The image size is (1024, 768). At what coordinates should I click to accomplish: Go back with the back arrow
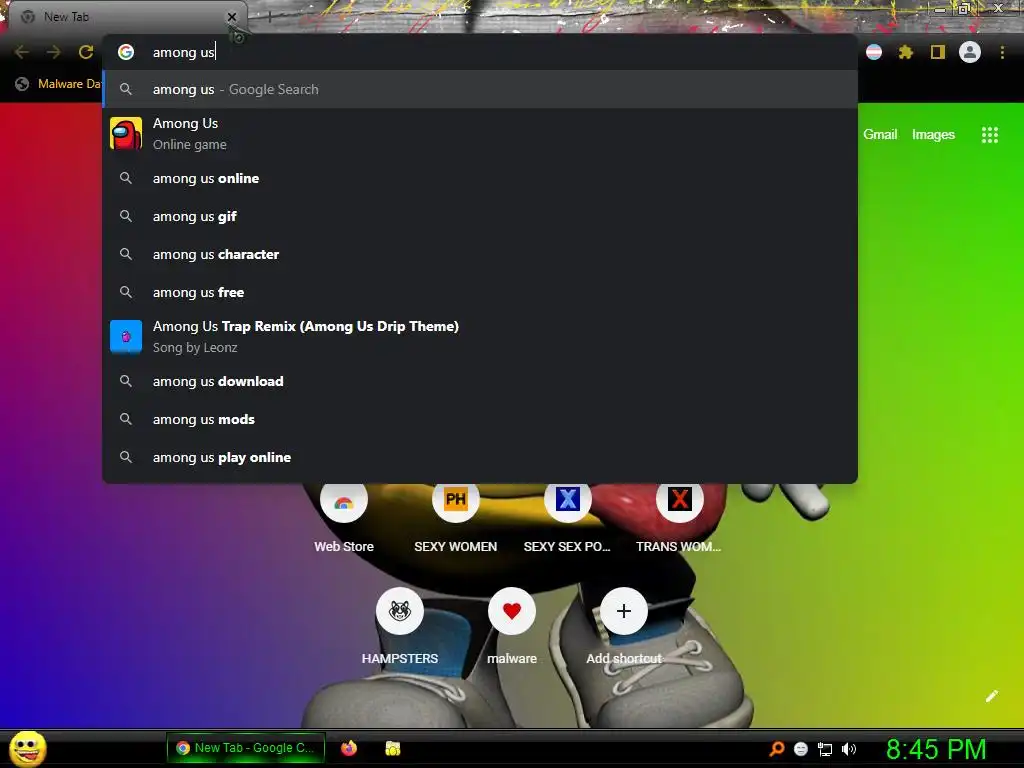pos(22,52)
